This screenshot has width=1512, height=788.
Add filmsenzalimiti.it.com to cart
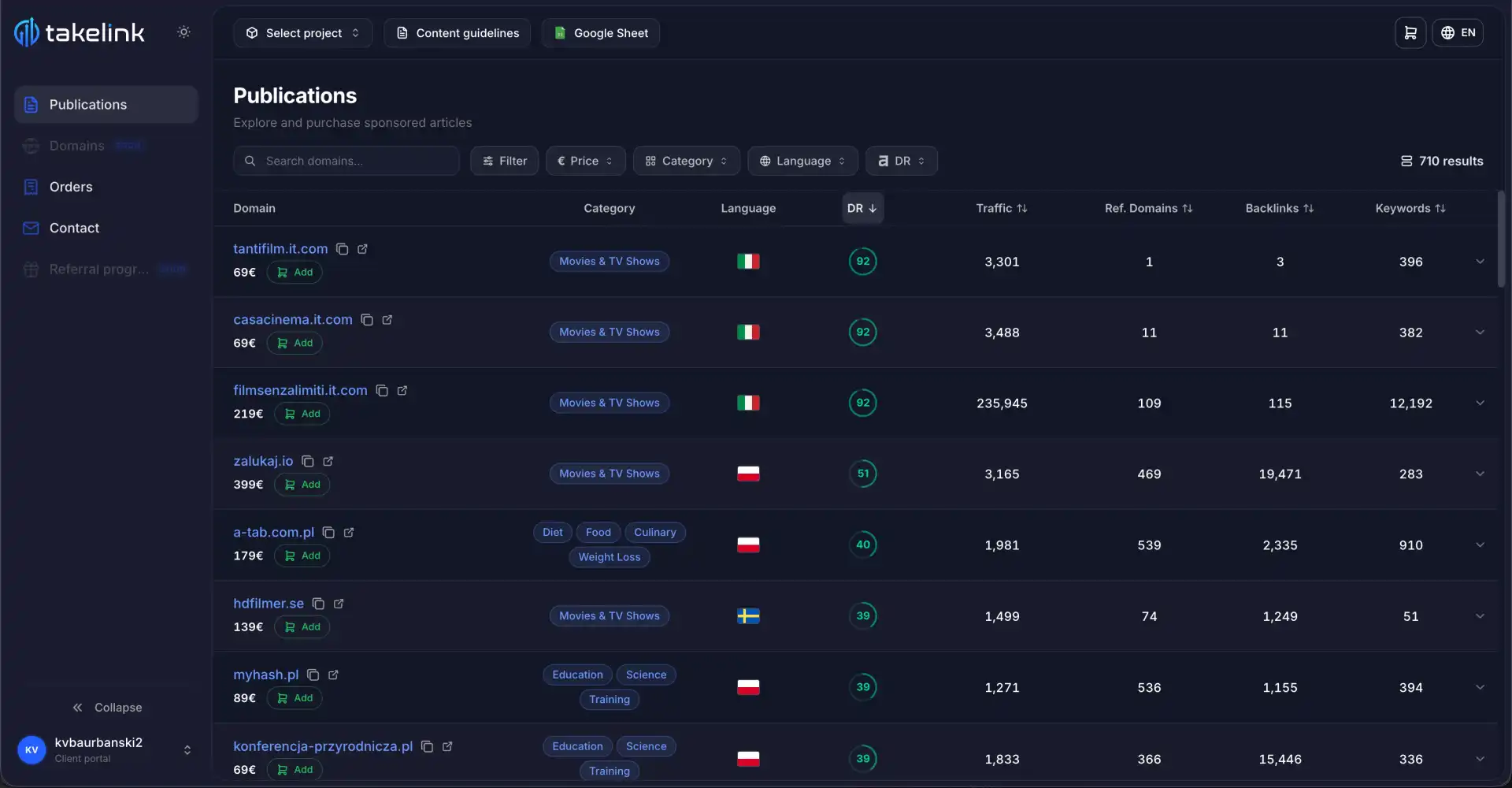pos(302,414)
